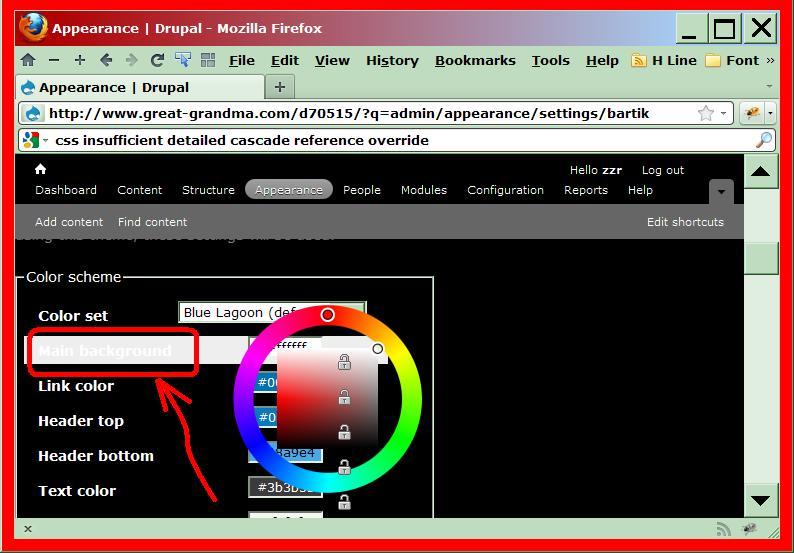Open the Content admin page
The height and width of the screenshot is (553, 794).
(140, 190)
